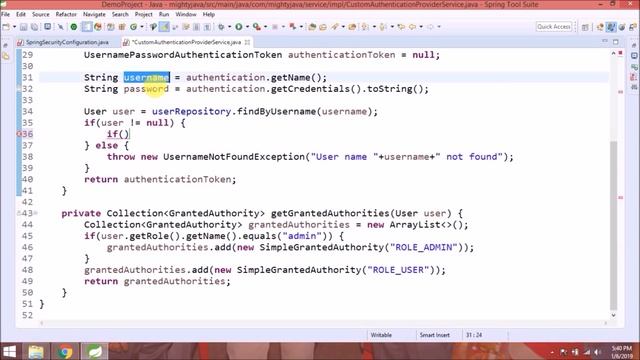This screenshot has width=640, height=360.
Task: Save the current file with Save icon
Action: pos(24,27)
